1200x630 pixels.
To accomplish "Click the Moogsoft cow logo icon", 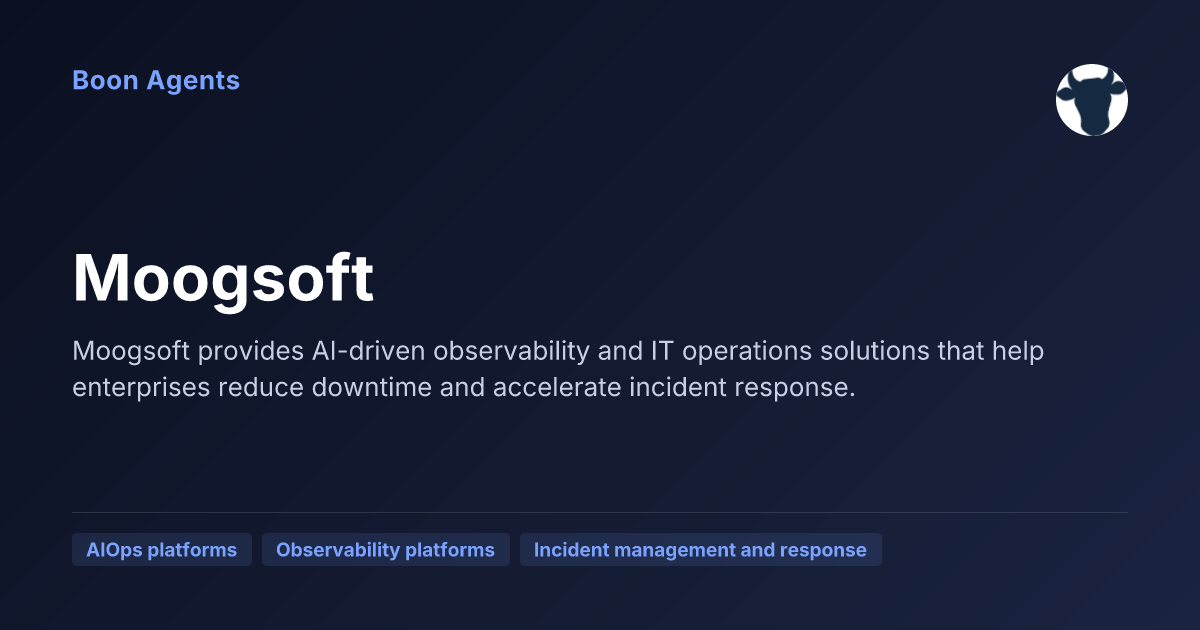I will 1092,100.
